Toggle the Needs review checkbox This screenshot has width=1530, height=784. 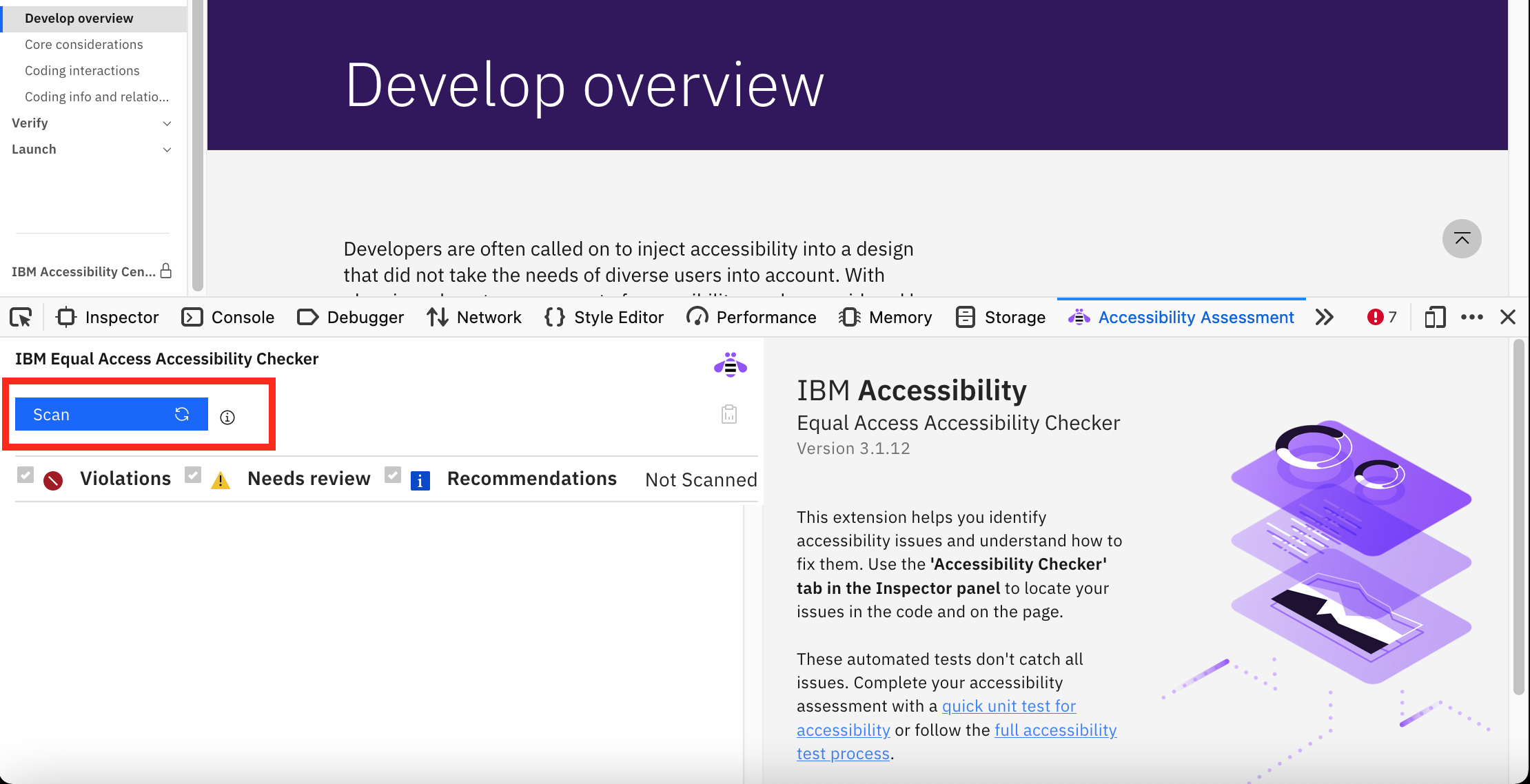click(193, 475)
